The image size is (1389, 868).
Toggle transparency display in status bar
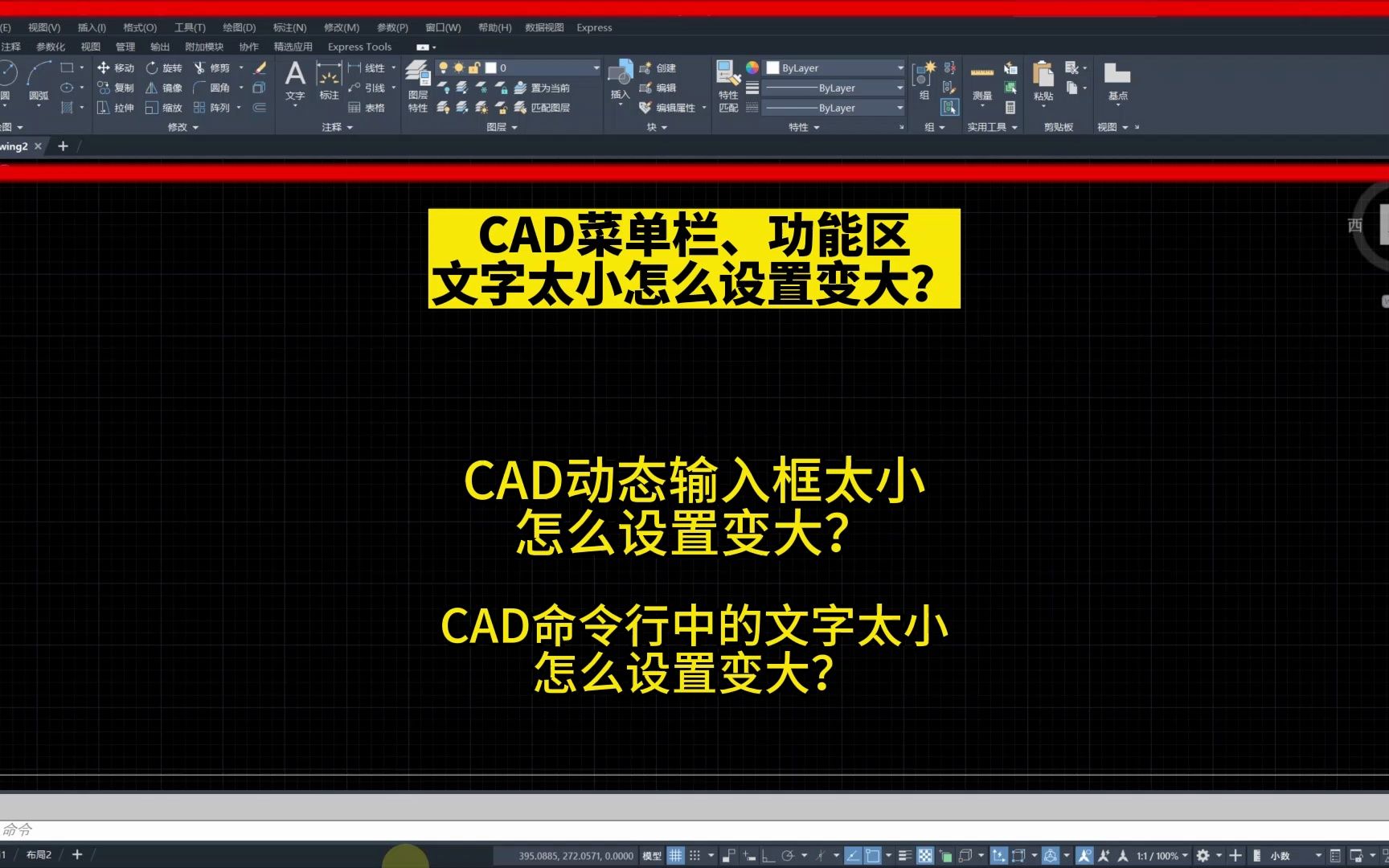pos(925,856)
